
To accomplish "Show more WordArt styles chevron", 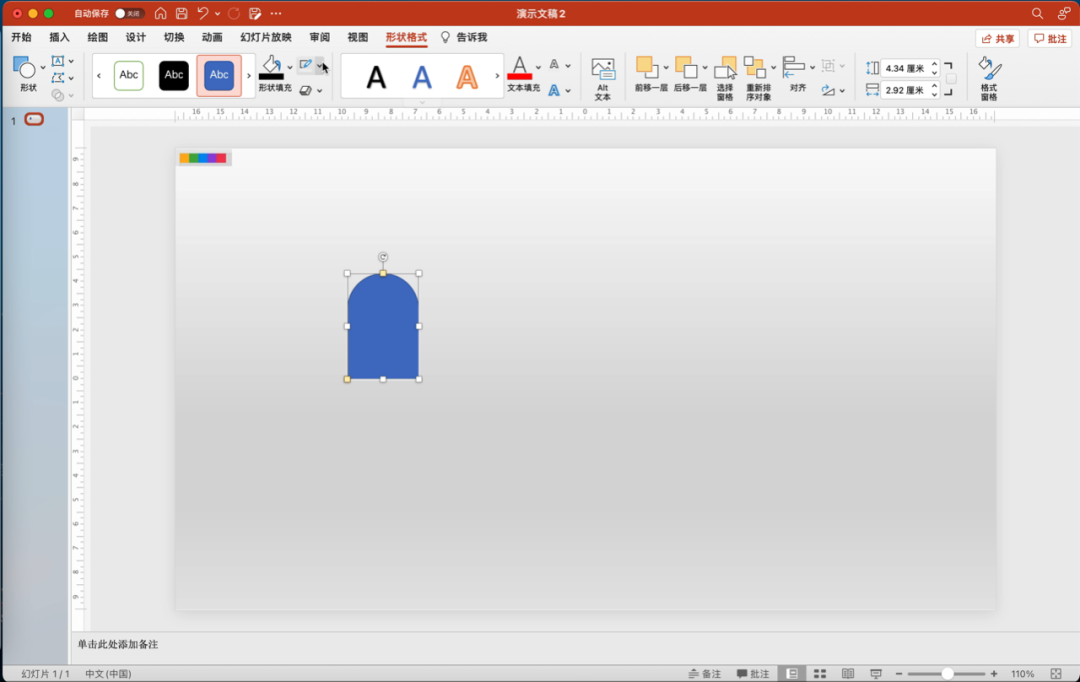I will (497, 75).
